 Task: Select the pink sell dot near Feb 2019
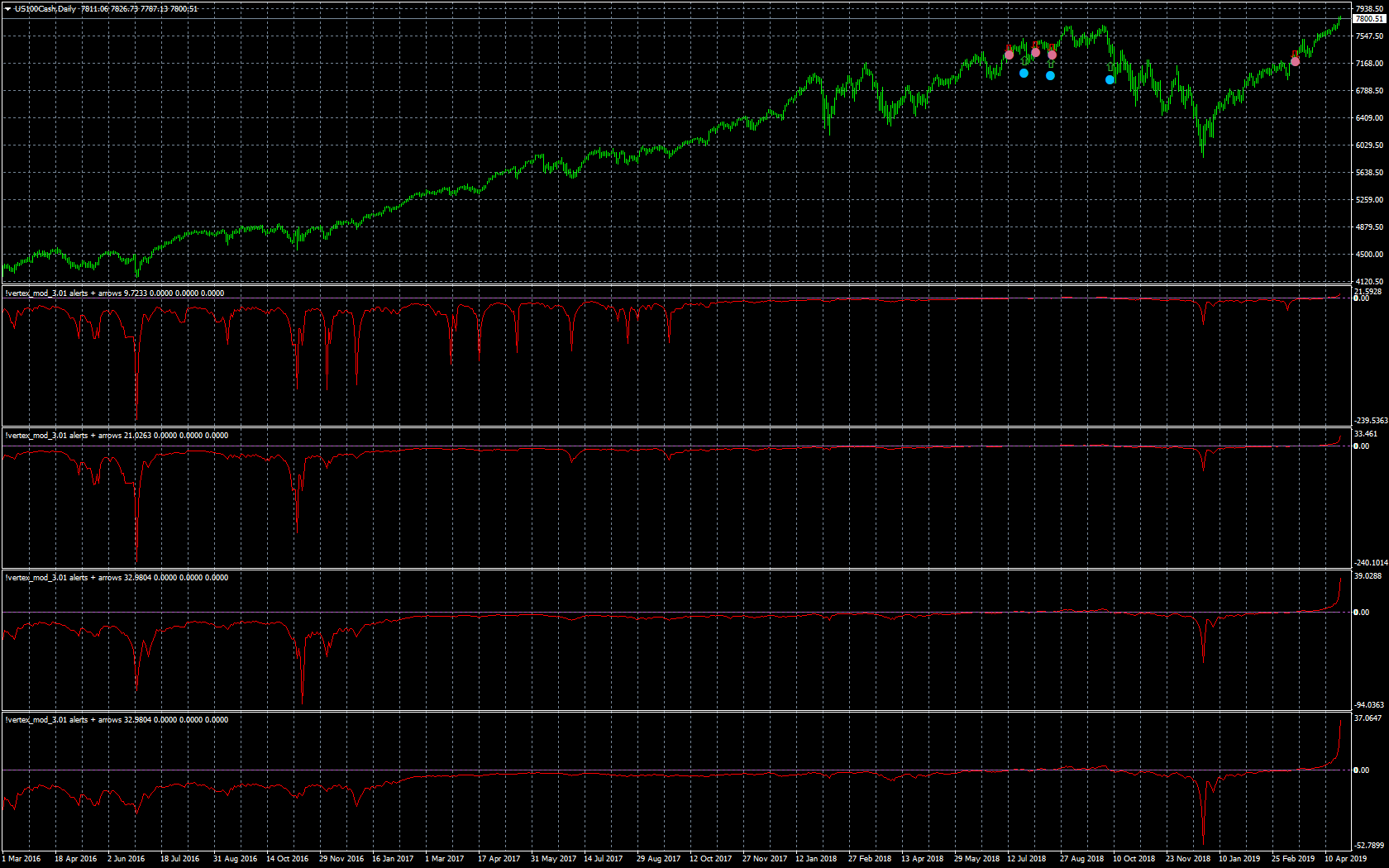tap(1295, 61)
